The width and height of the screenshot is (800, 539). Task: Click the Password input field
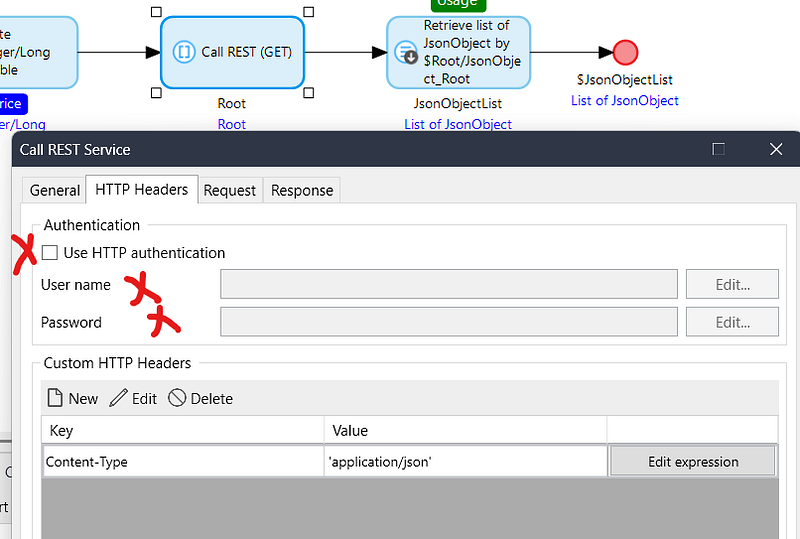(x=448, y=322)
